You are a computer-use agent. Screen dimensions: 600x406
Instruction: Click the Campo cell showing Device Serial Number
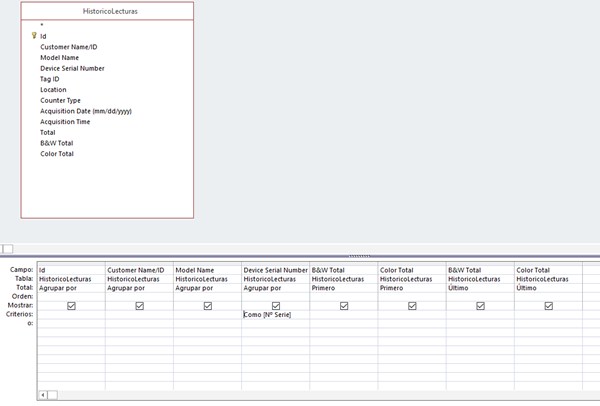275,269
